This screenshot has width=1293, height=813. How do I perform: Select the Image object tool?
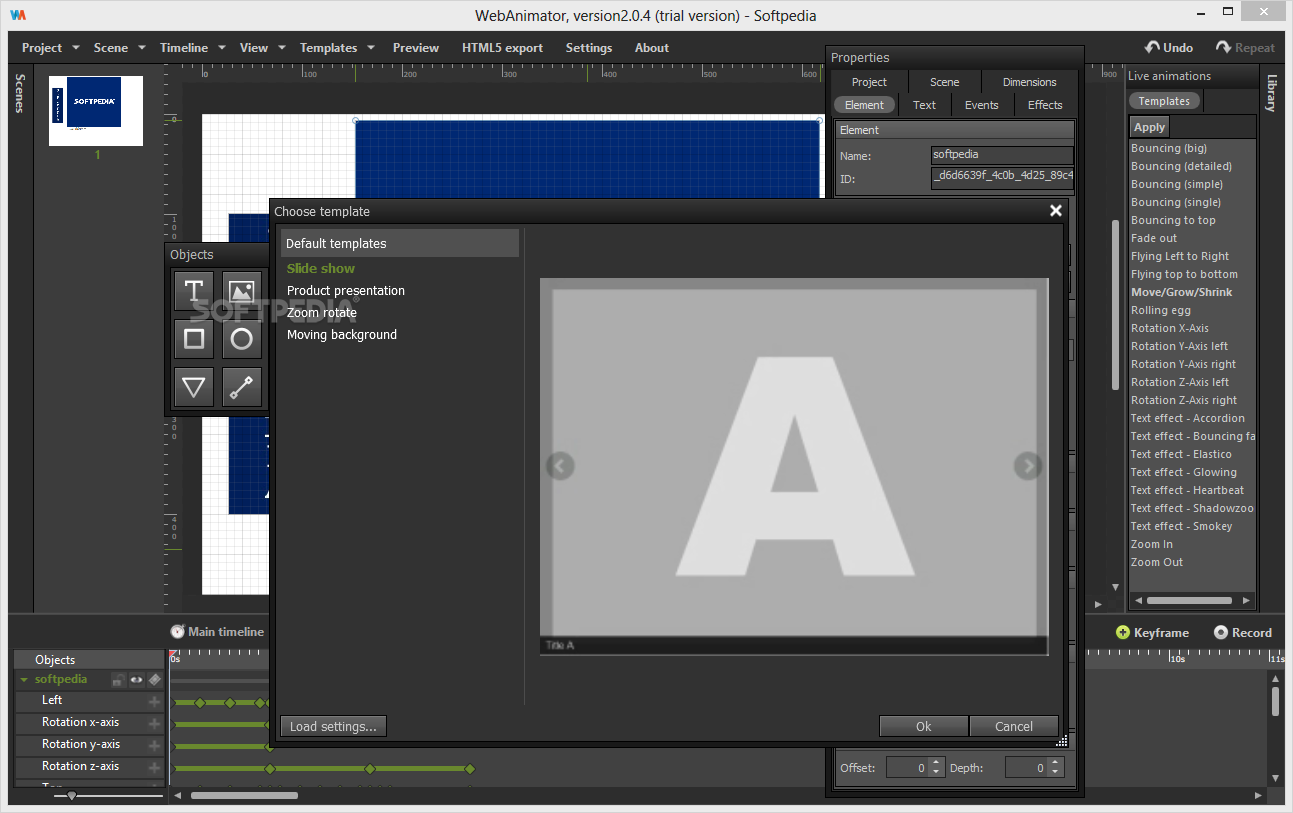[x=242, y=291]
